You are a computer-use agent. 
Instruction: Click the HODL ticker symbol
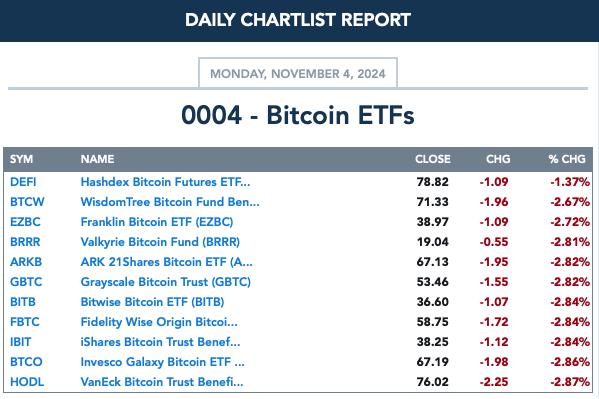tap(27, 382)
